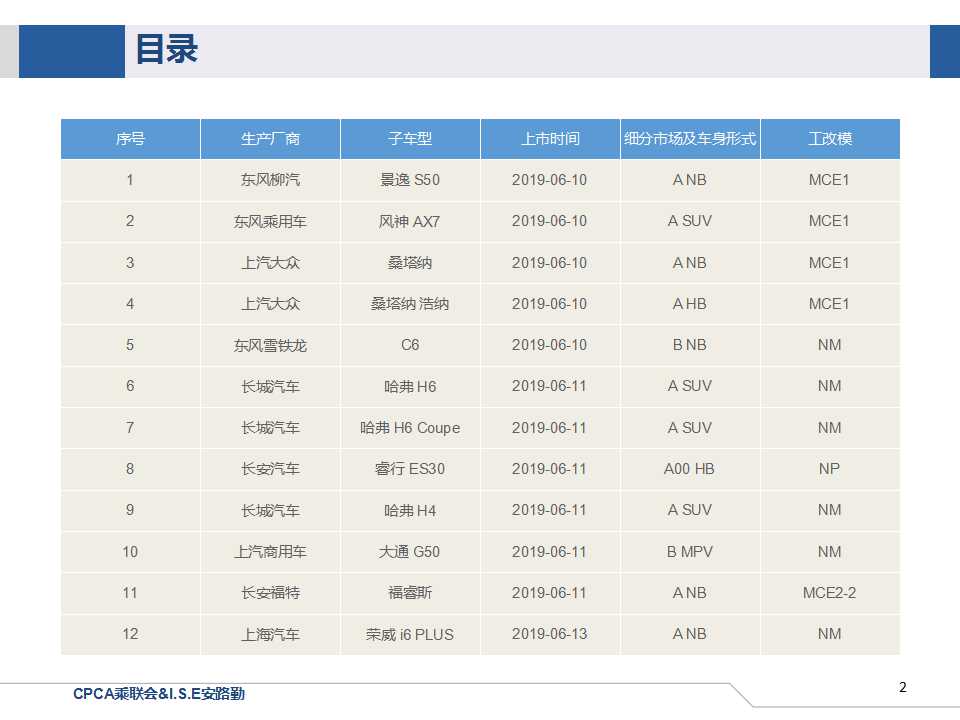Click the 桑塔纳 浩纳 model cell

click(410, 304)
